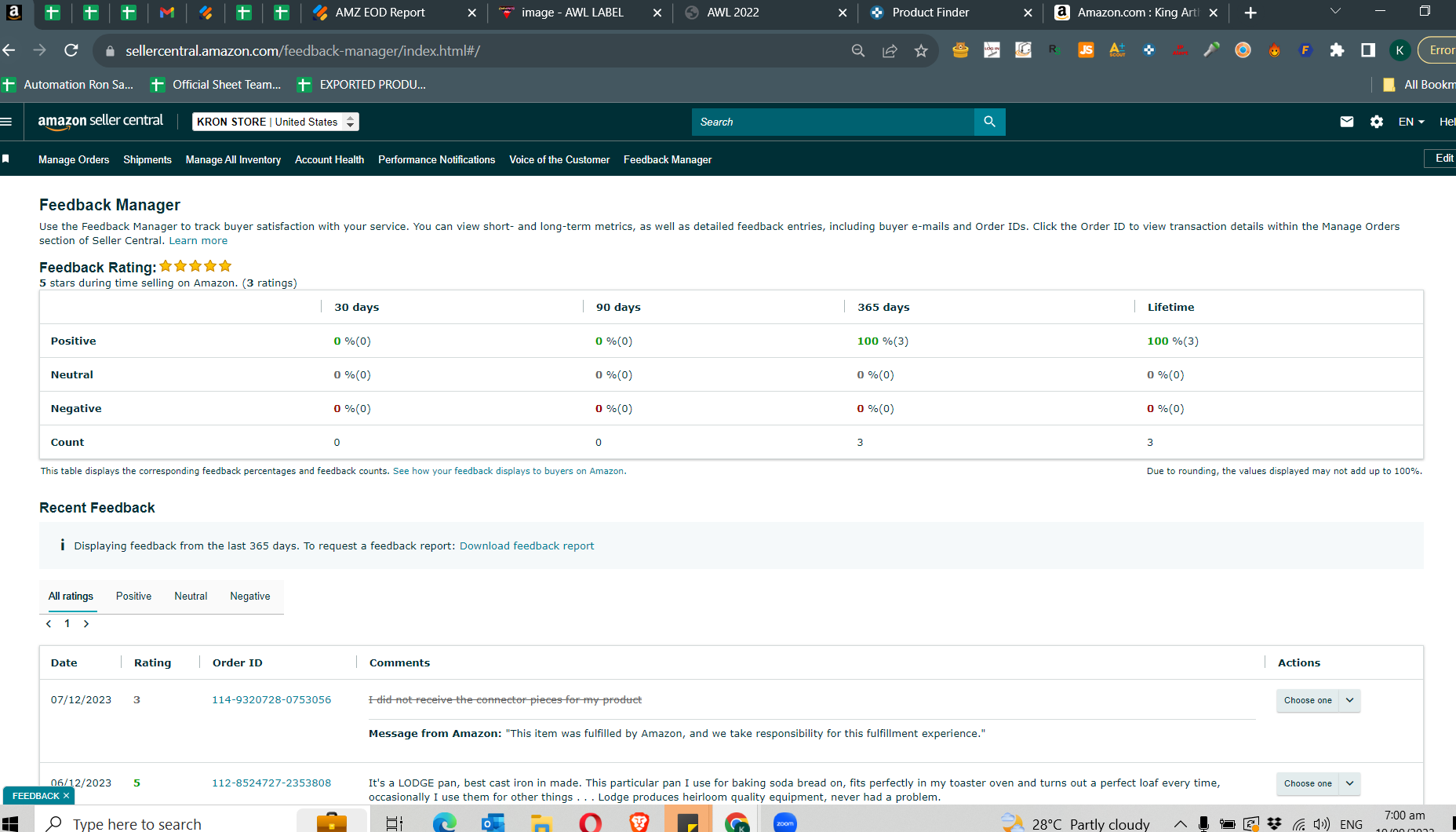Open the EN language dropdown
This screenshot has width=1456, height=832.
tap(1411, 122)
